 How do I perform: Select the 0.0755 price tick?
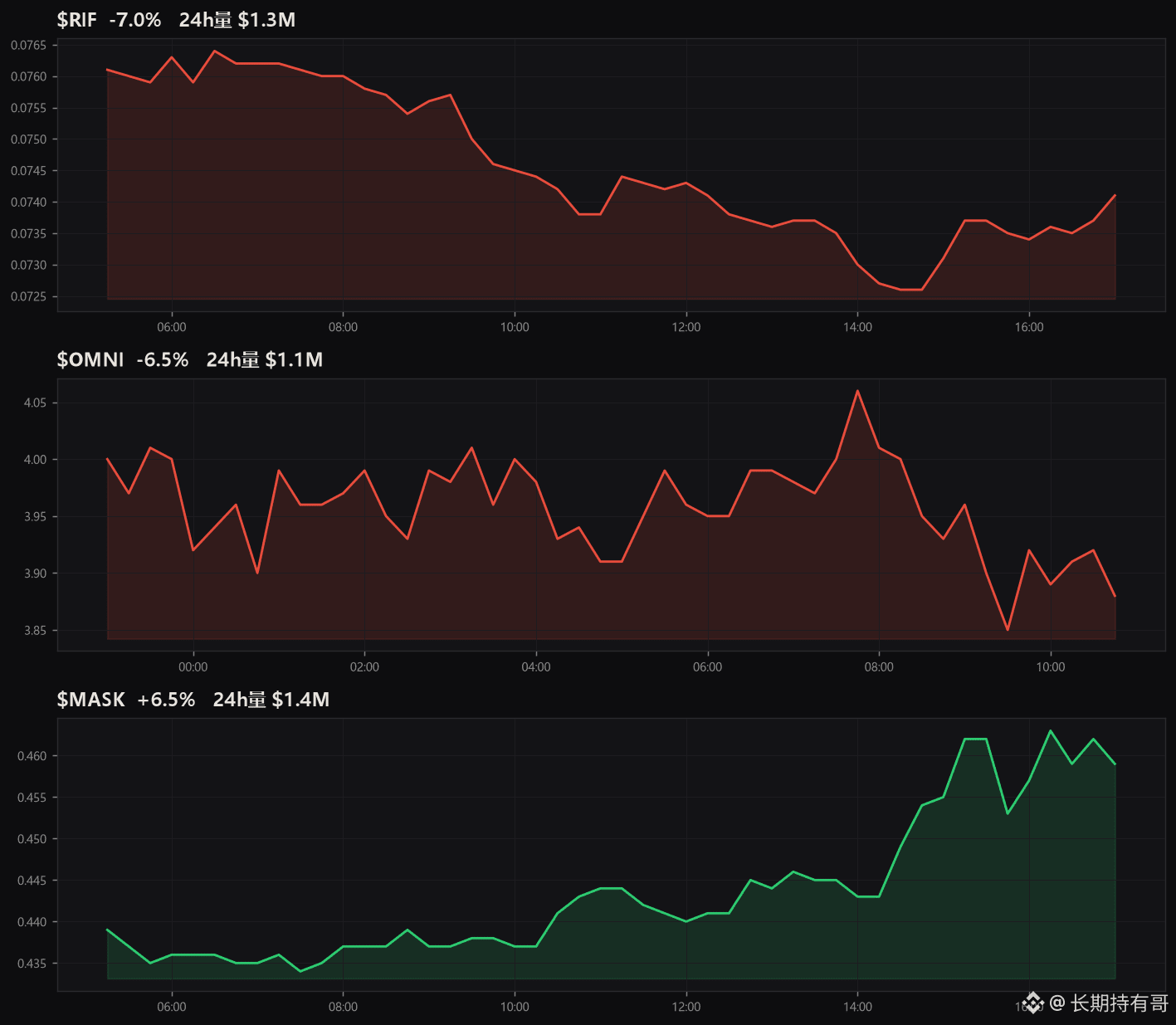(29, 108)
